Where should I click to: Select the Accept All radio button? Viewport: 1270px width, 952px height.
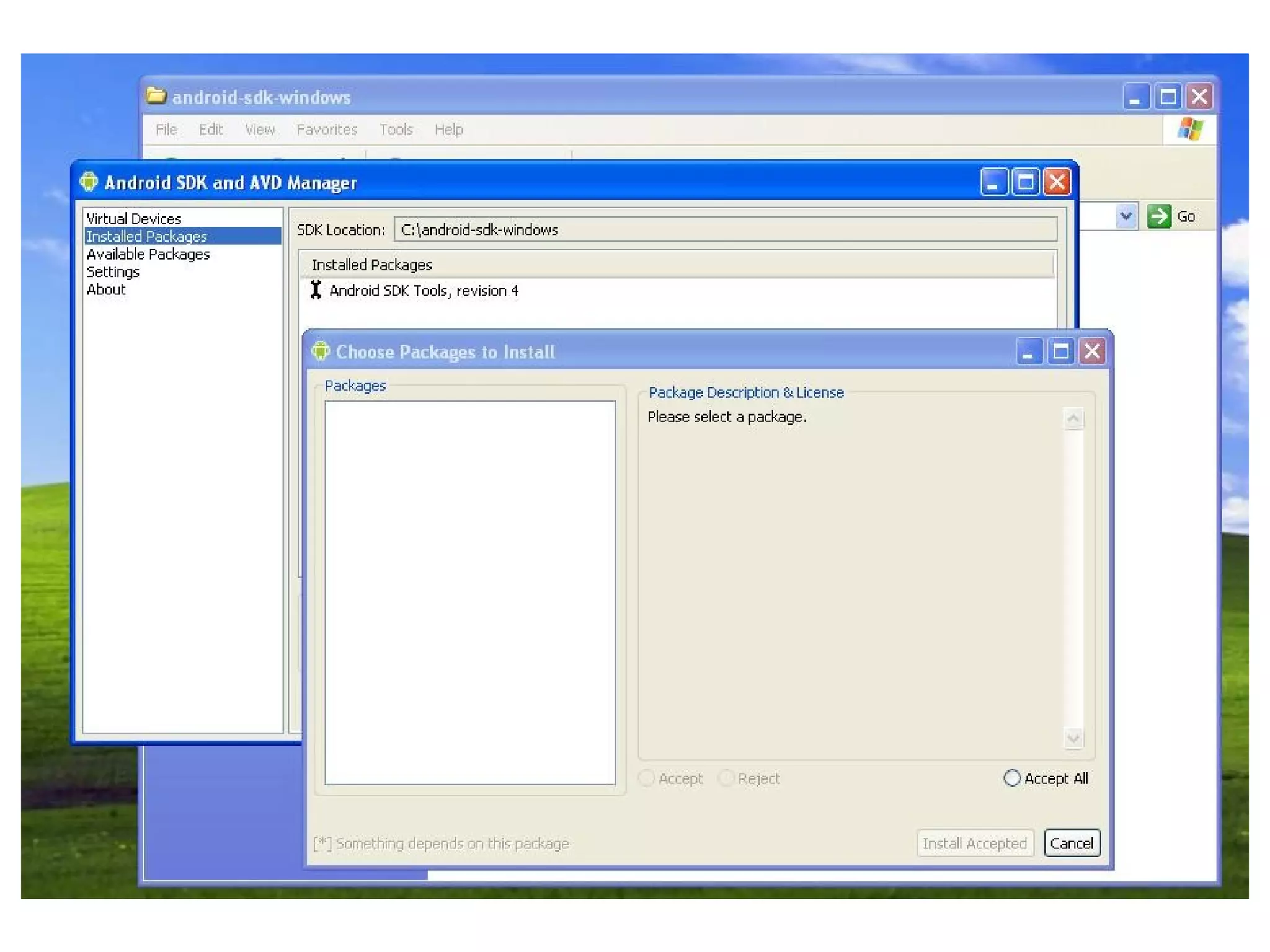[x=1012, y=778]
